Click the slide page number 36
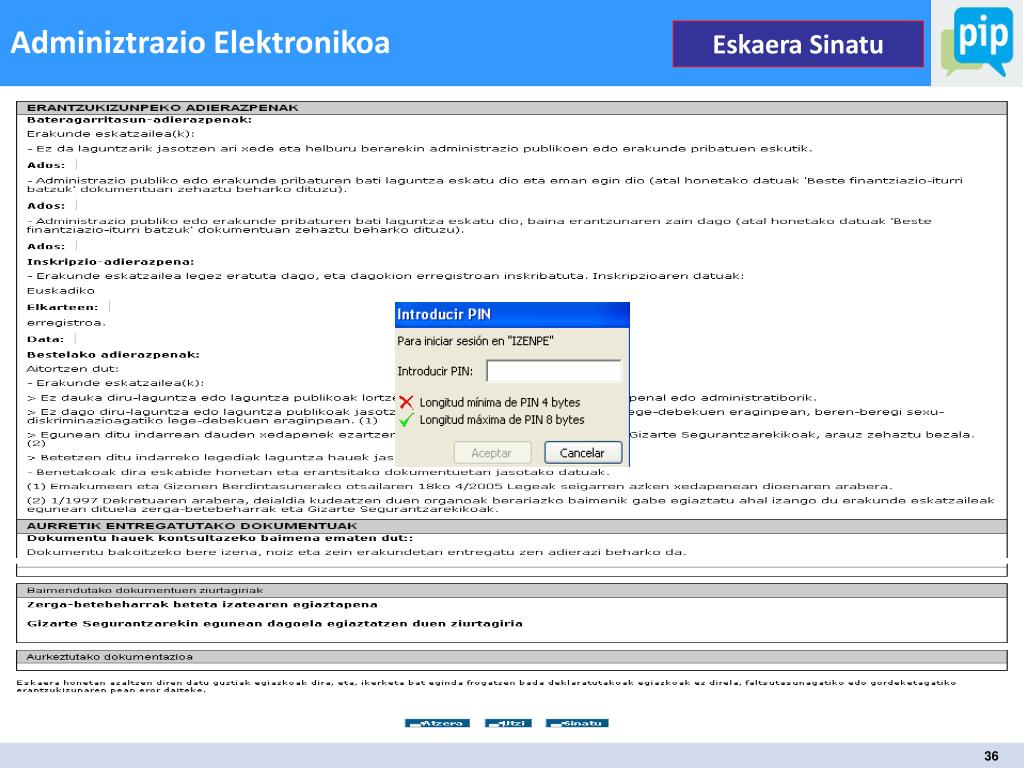Screen dimensions: 1024x768 coord(991,756)
